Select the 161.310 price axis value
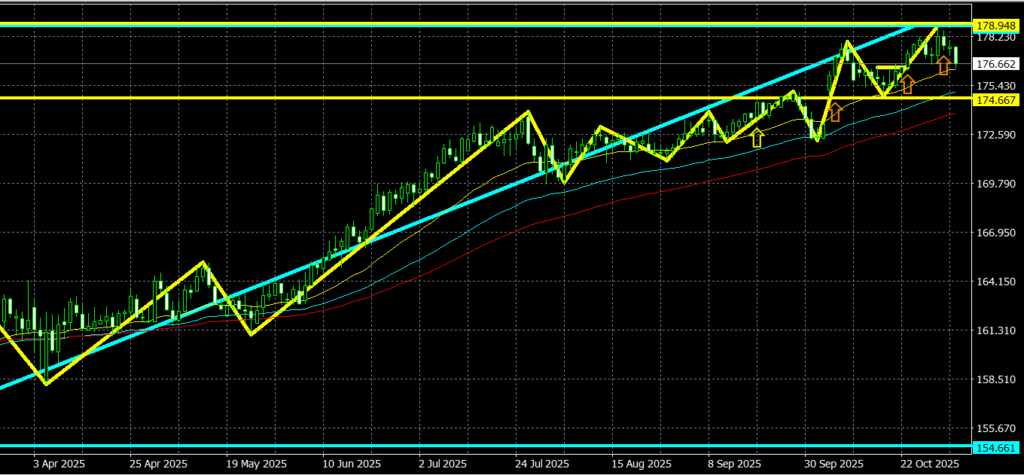Image resolution: width=1024 pixels, height=475 pixels. 996,331
